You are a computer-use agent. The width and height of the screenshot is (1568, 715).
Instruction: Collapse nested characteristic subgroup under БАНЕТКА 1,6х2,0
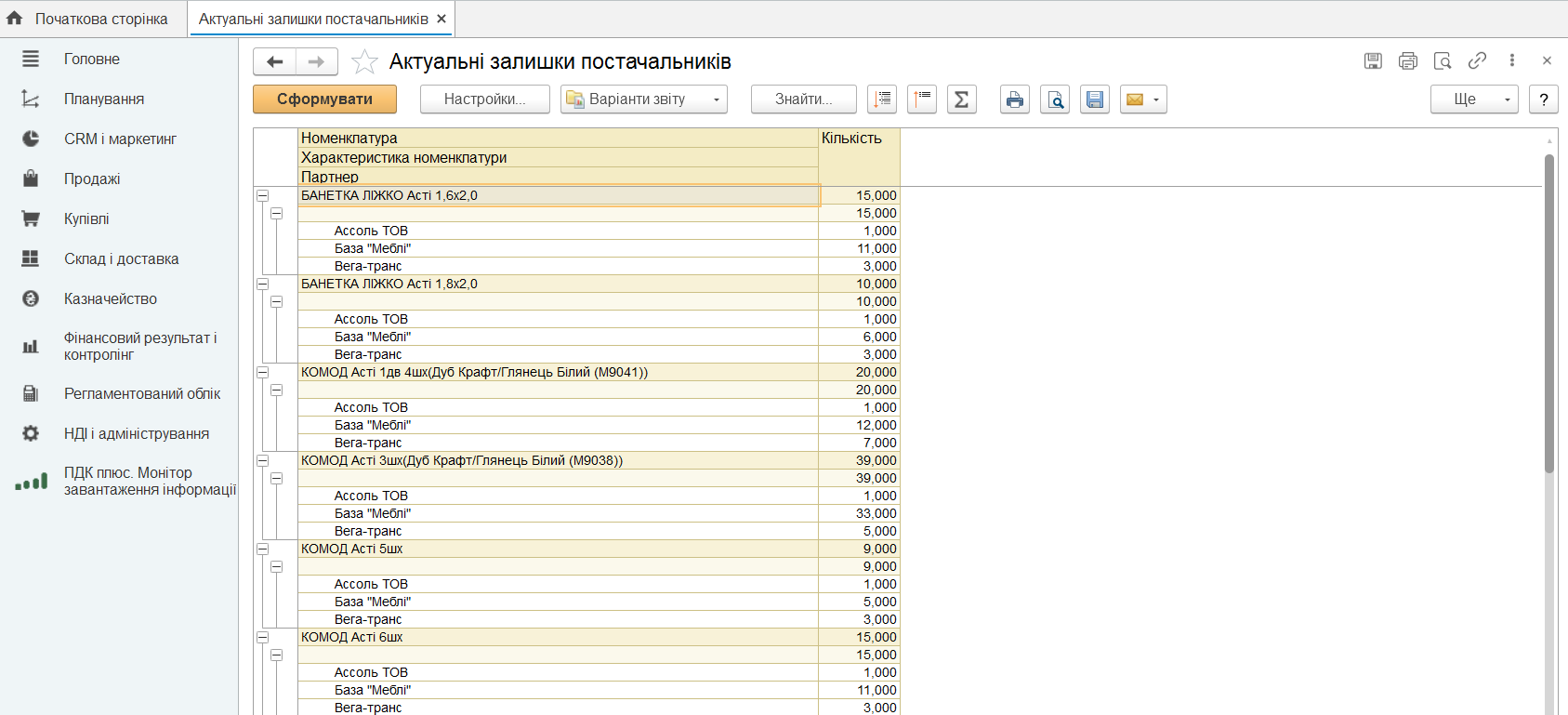pos(277,213)
